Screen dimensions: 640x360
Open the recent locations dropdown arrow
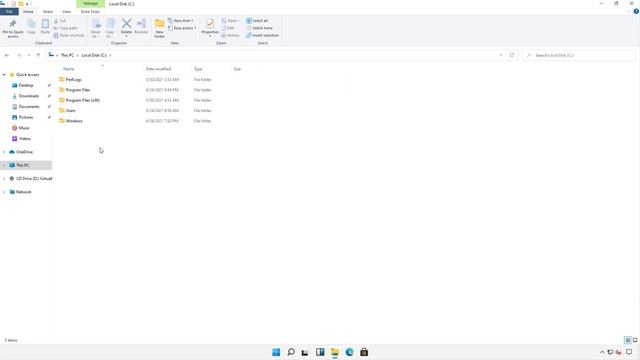click(29, 55)
